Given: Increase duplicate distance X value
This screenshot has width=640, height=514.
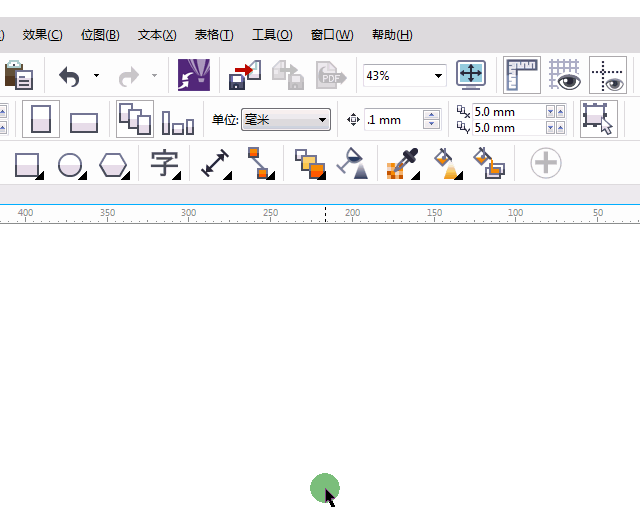Looking at the screenshot, I should coord(560,111).
